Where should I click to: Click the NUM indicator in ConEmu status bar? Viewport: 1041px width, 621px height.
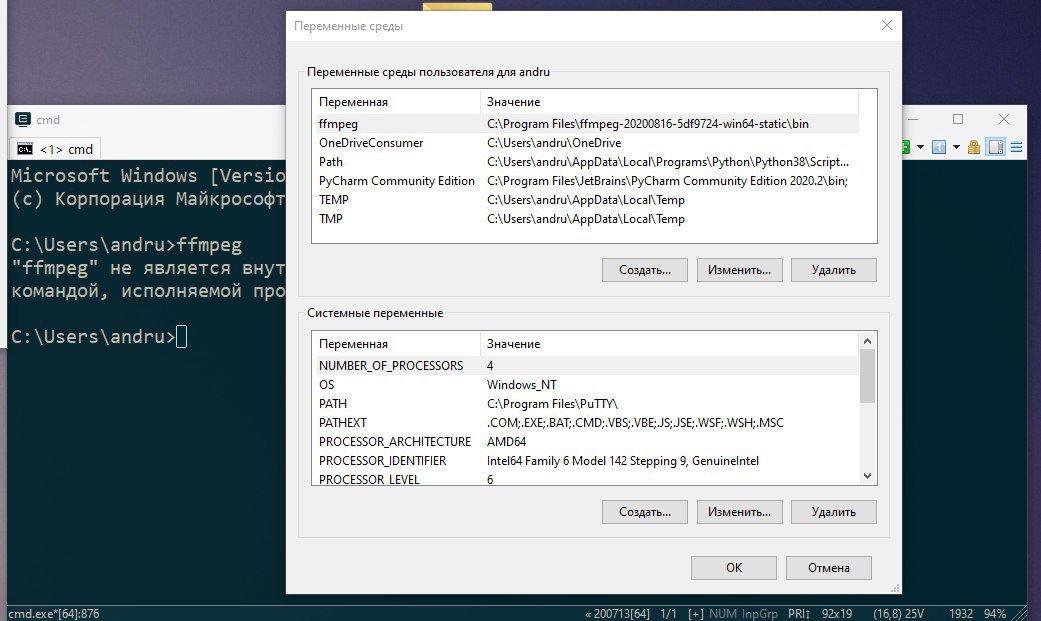click(722, 614)
